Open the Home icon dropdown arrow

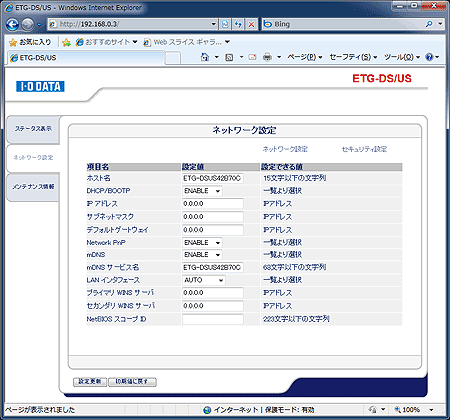click(x=217, y=57)
